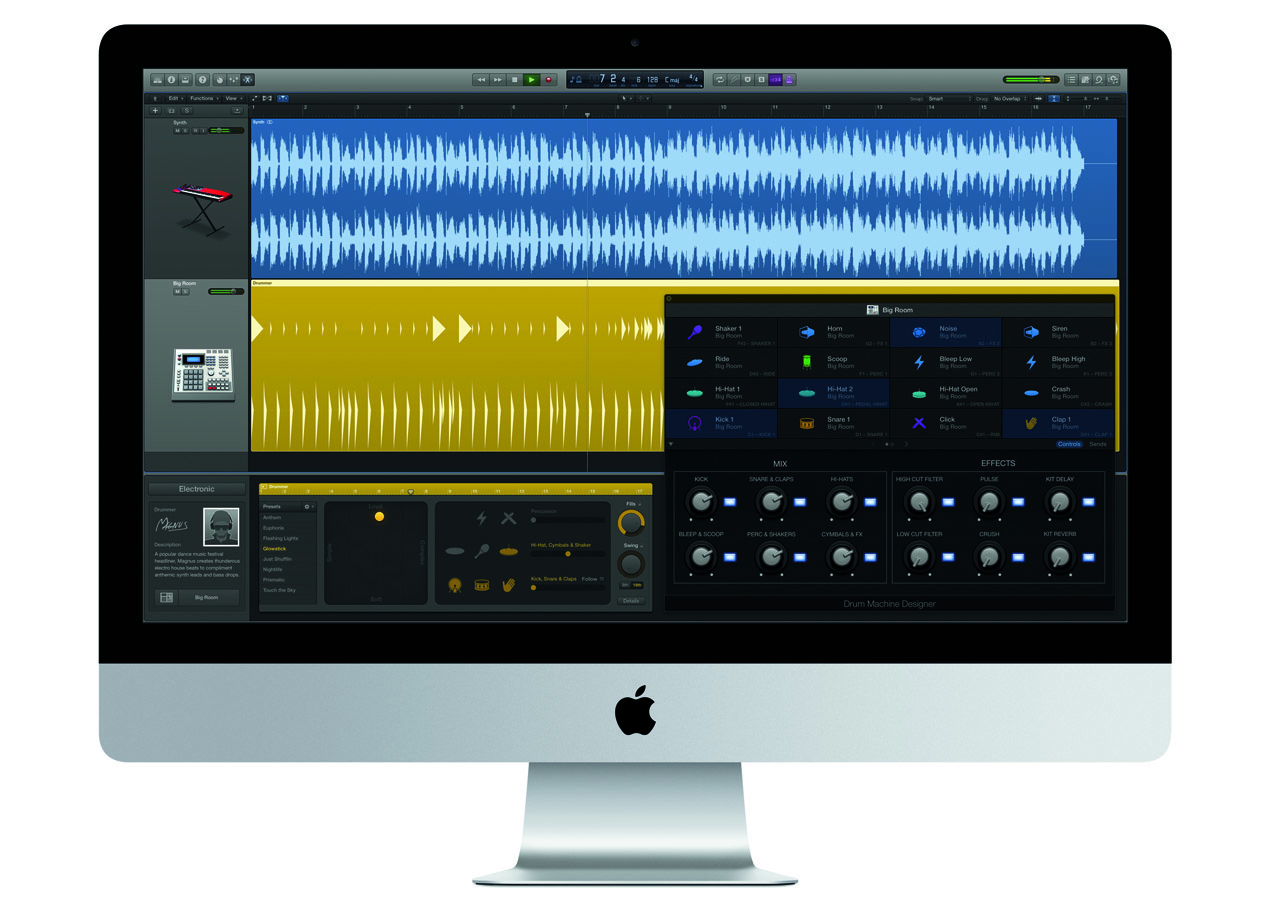The image size is (1280, 904).
Task: Click the Details button
Action: (x=631, y=601)
